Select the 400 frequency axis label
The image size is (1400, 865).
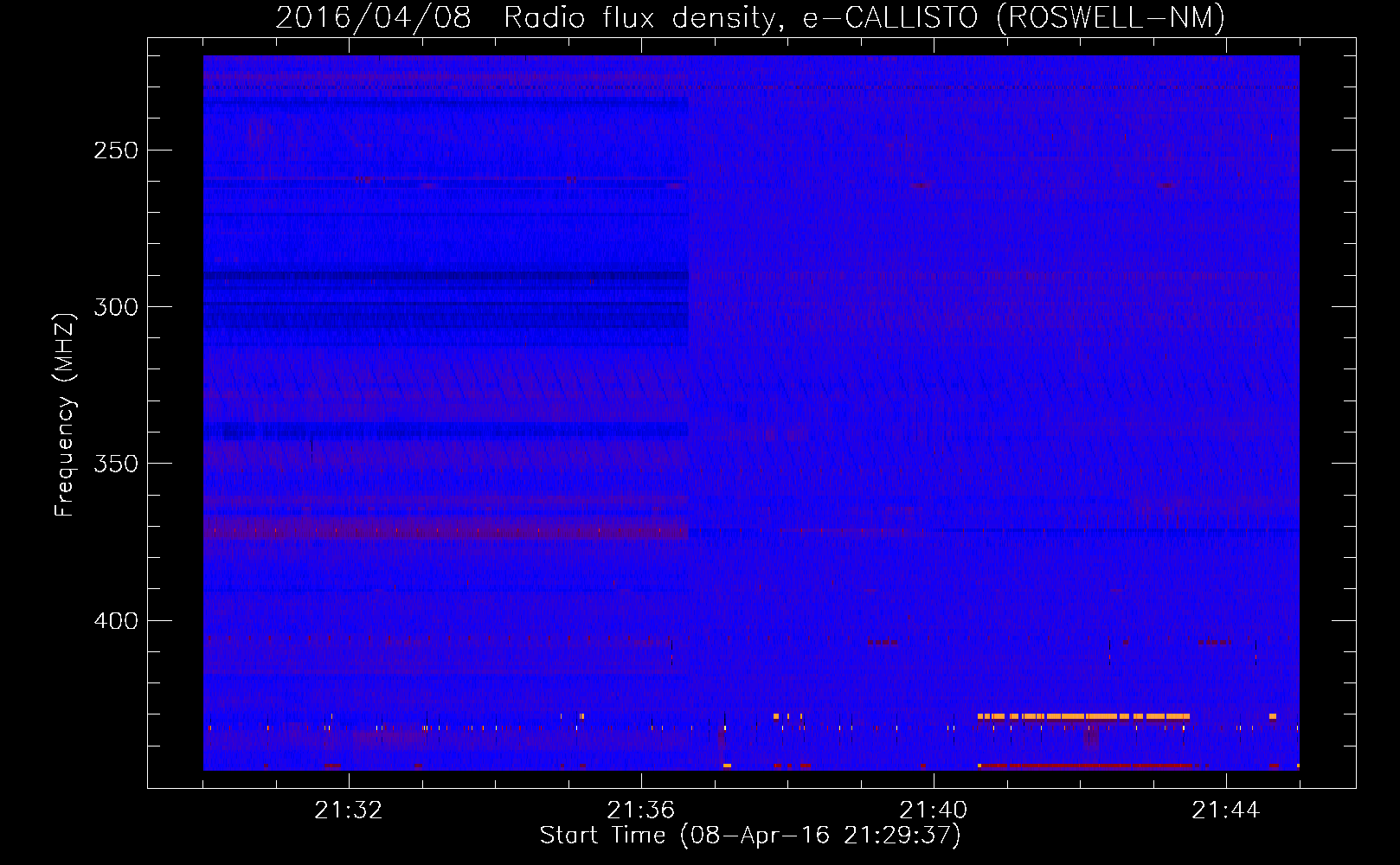[116, 621]
